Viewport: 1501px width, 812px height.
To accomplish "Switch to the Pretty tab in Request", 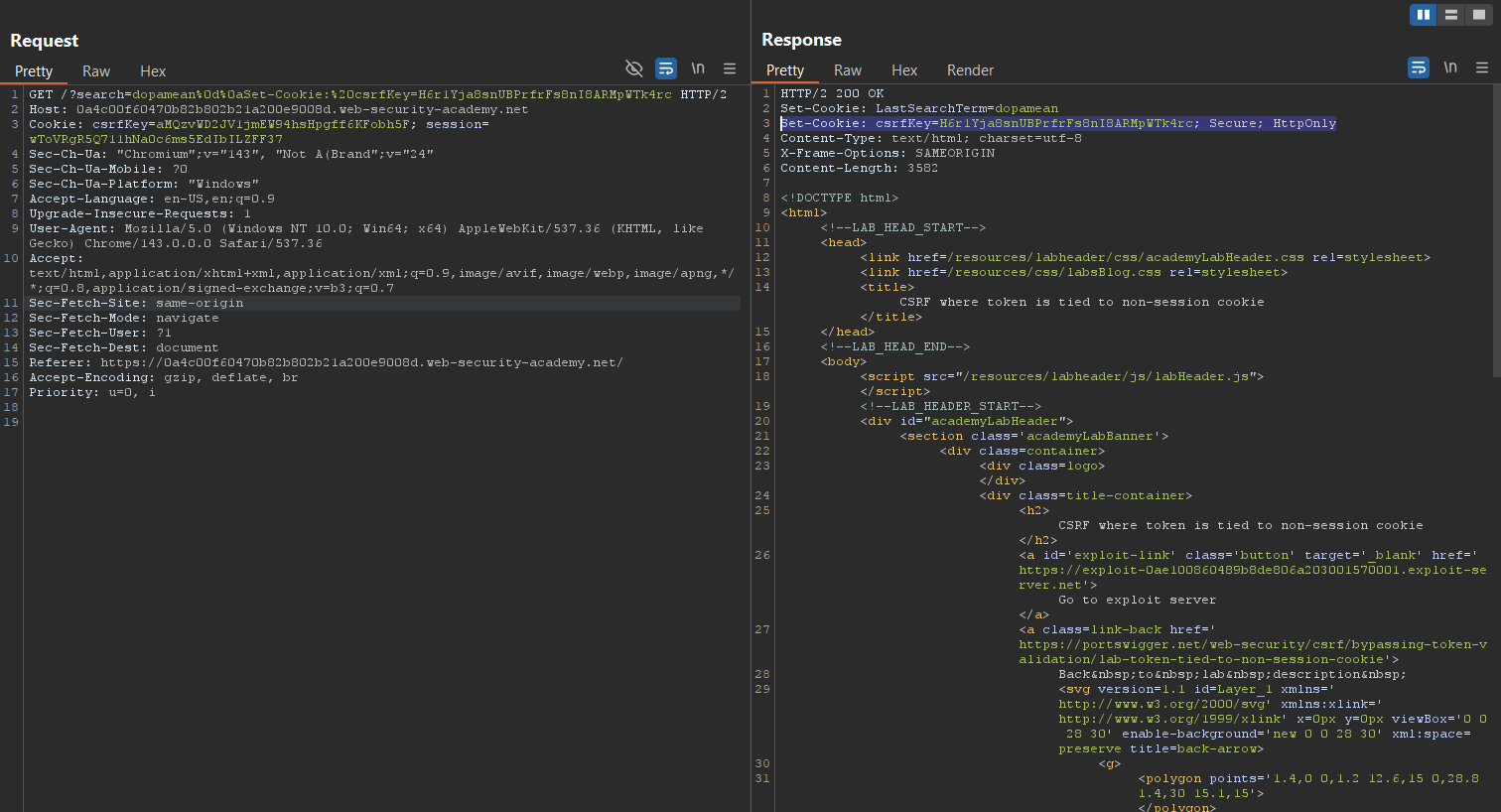I will click(x=34, y=71).
